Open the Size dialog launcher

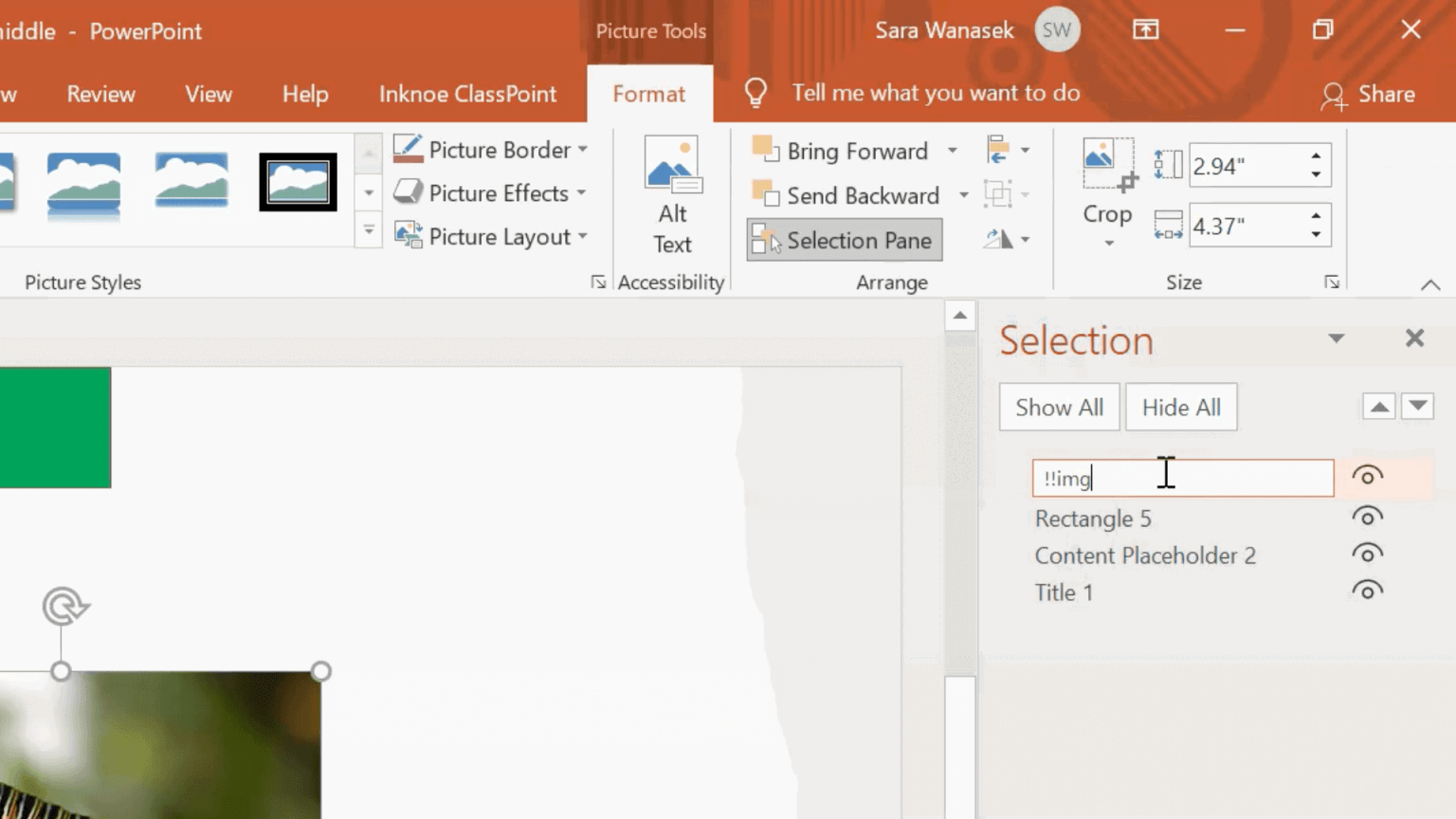pos(1333,282)
